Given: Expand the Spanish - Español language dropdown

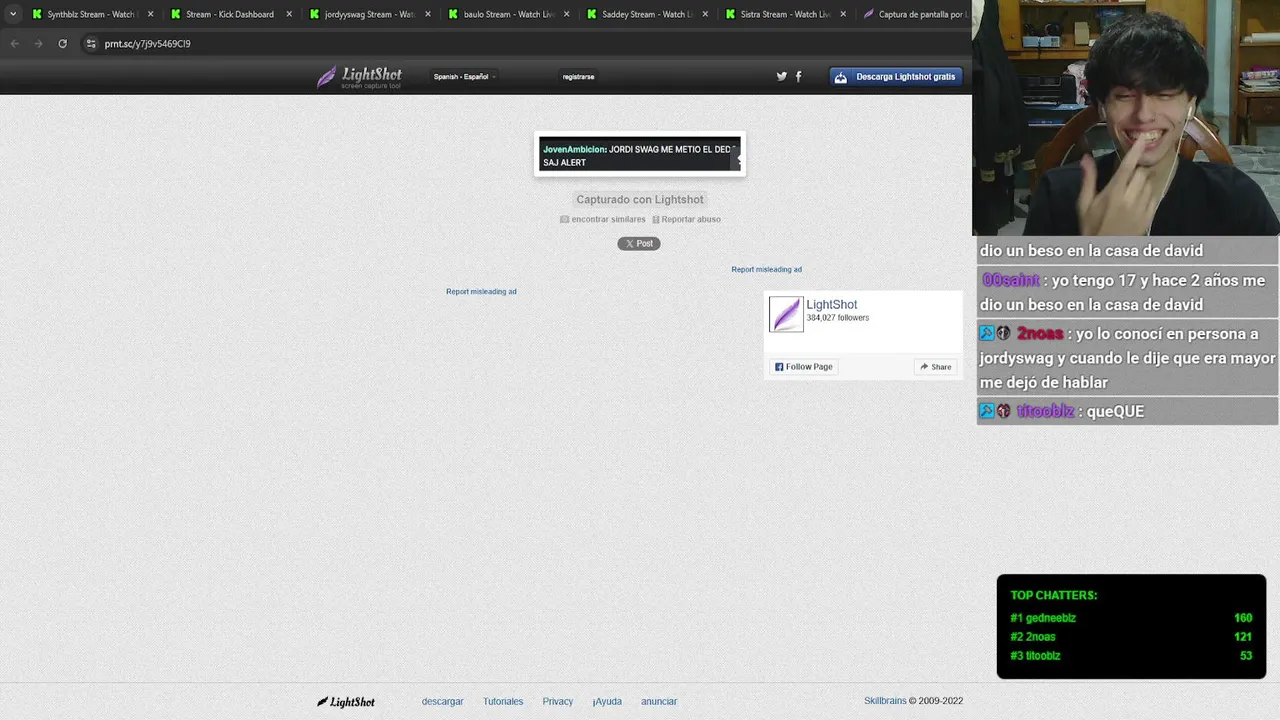Looking at the screenshot, I should click(464, 77).
